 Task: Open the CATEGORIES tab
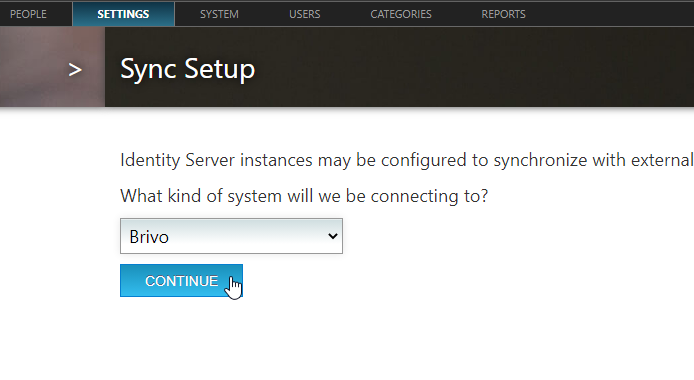(x=401, y=14)
